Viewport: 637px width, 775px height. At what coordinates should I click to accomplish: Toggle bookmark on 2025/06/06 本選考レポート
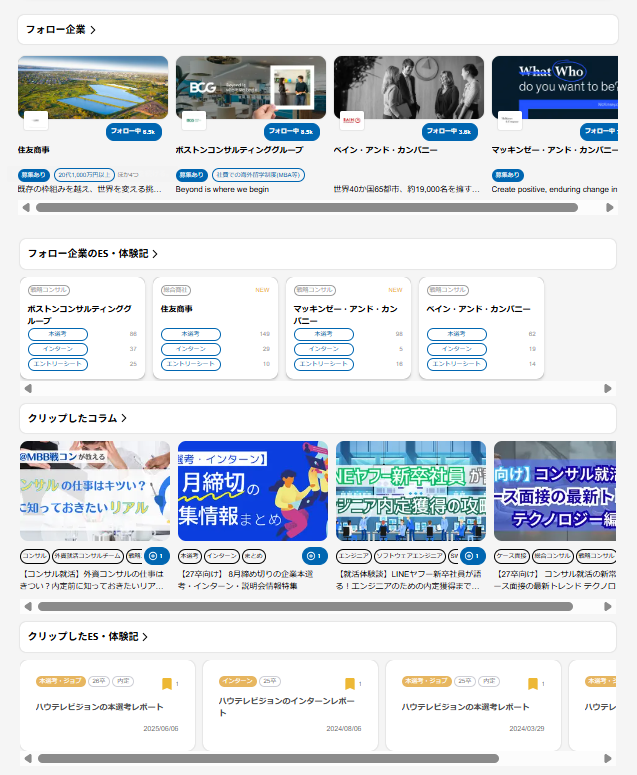[x=167, y=684]
